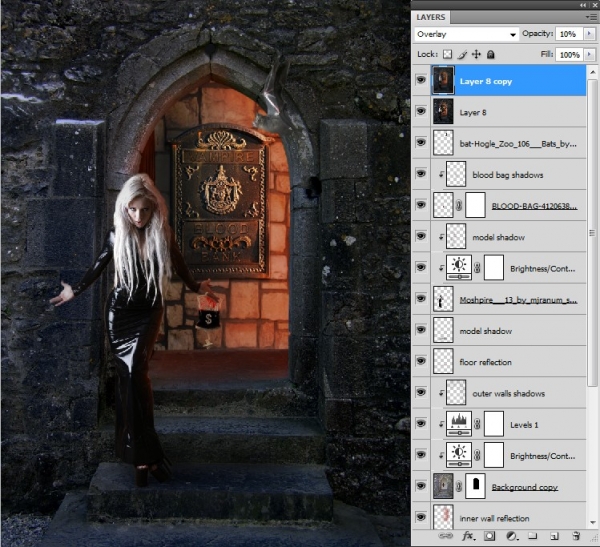This screenshot has height=547, width=600.
Task: Open the layer style fx menu
Action: point(468,536)
